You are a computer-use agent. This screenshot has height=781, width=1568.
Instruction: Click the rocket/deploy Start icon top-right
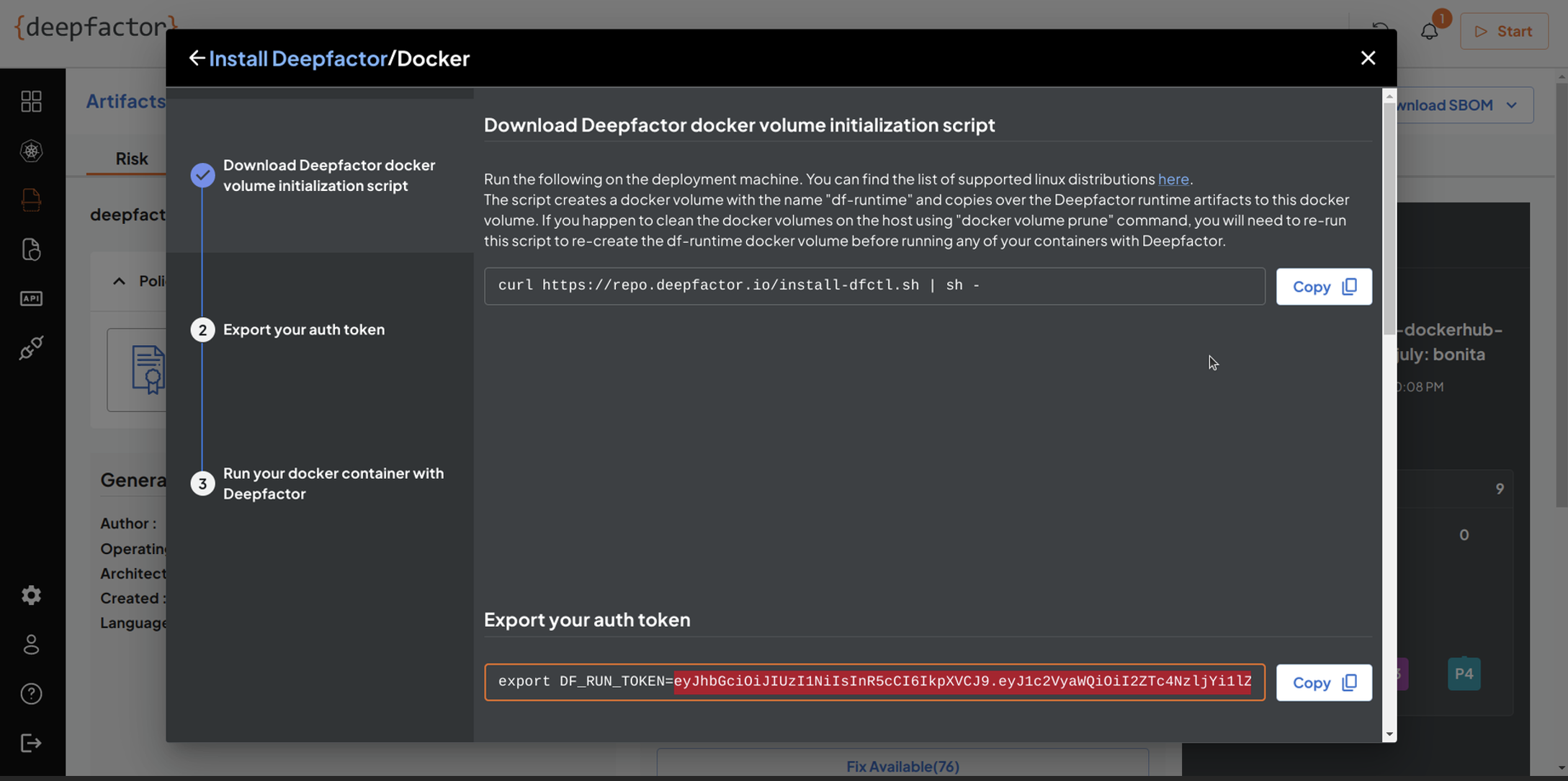1504,31
